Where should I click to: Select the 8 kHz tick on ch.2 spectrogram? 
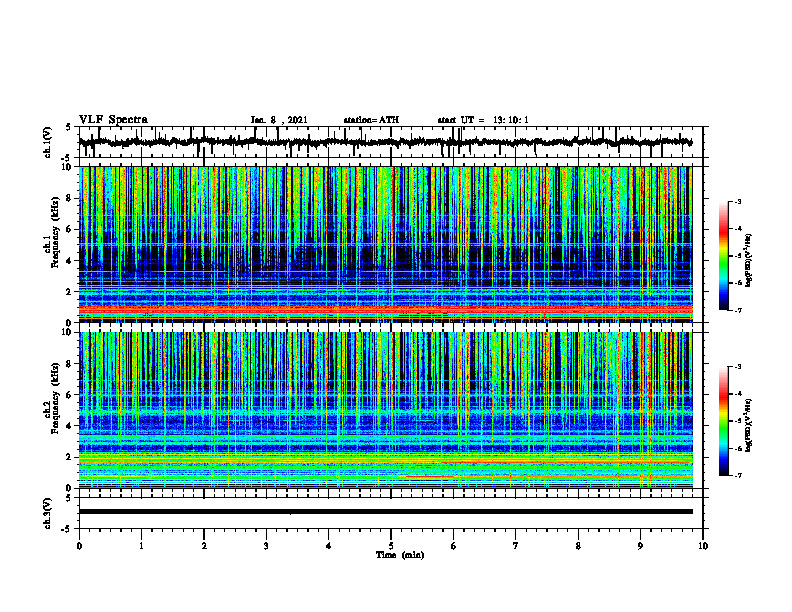point(71,364)
